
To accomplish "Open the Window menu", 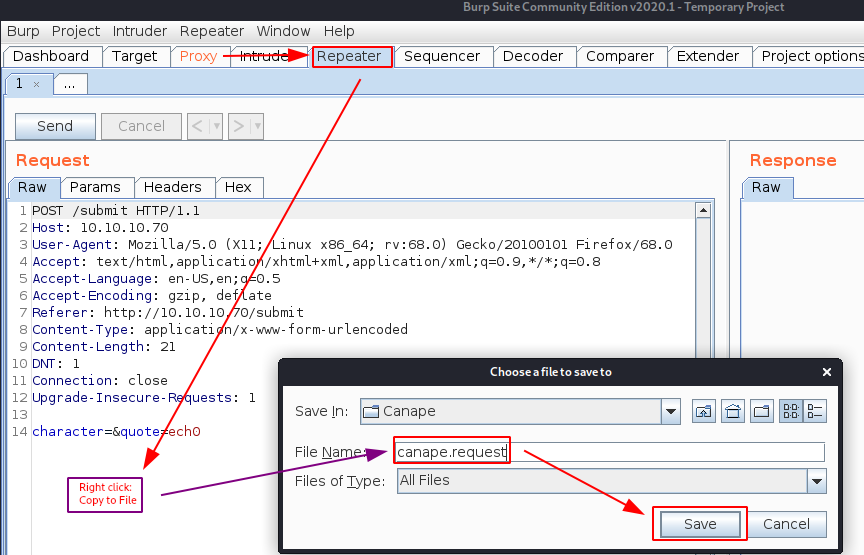I will click(x=283, y=31).
